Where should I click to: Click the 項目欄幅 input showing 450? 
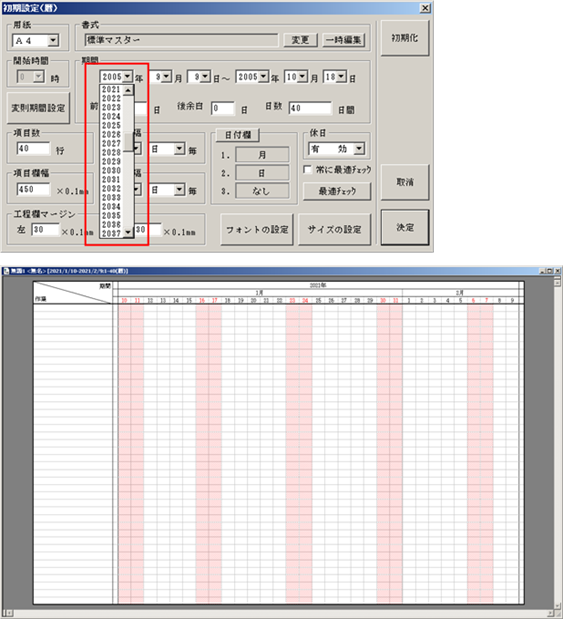click(34, 189)
